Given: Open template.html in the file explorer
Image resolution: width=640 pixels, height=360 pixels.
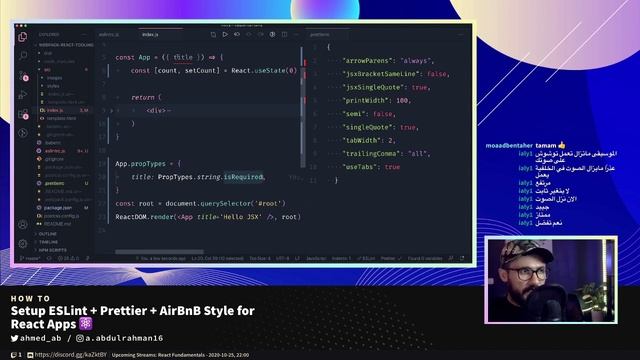Looking at the screenshot, I should tap(61, 118).
